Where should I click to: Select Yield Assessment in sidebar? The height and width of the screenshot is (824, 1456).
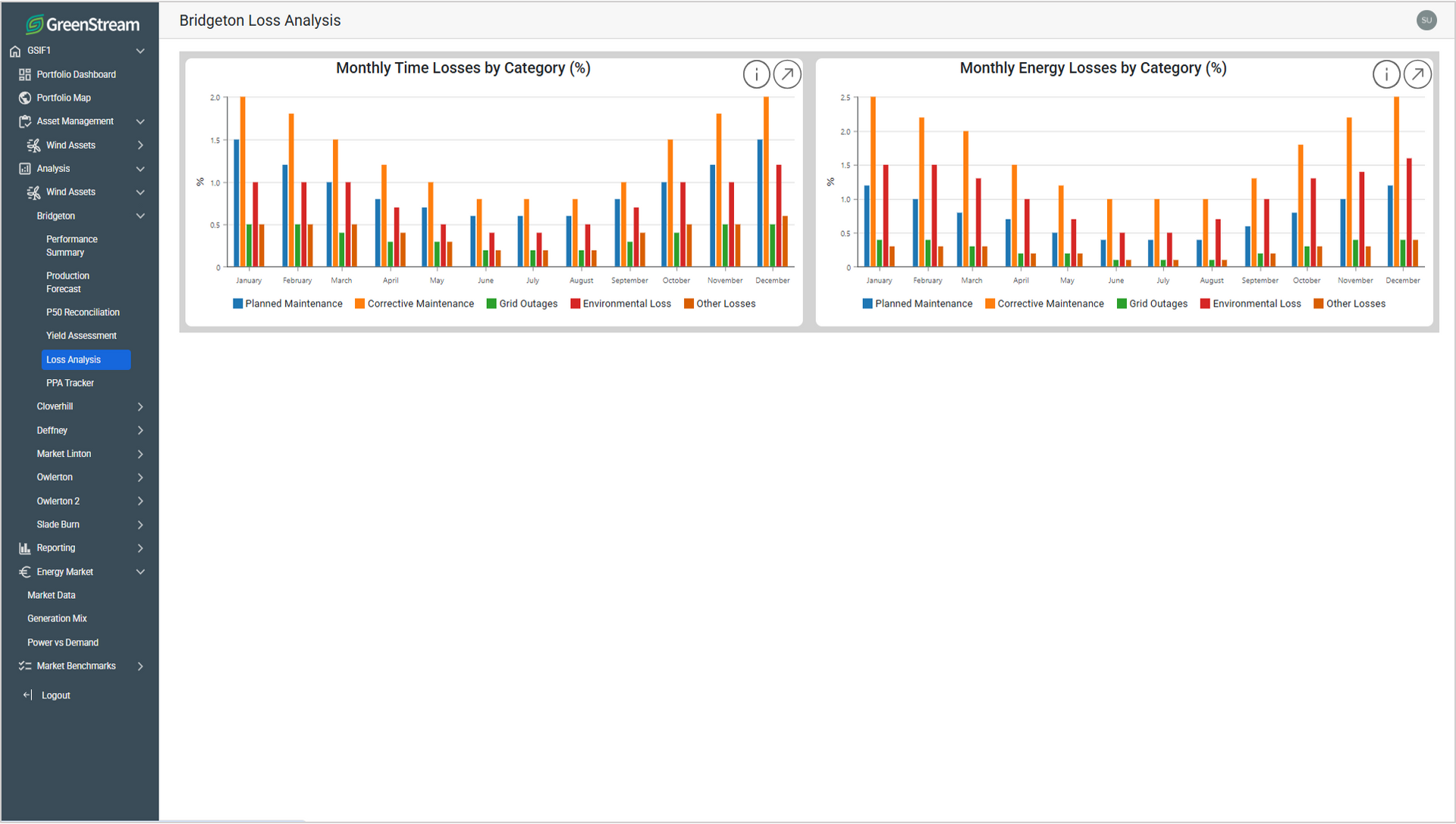[x=81, y=336]
